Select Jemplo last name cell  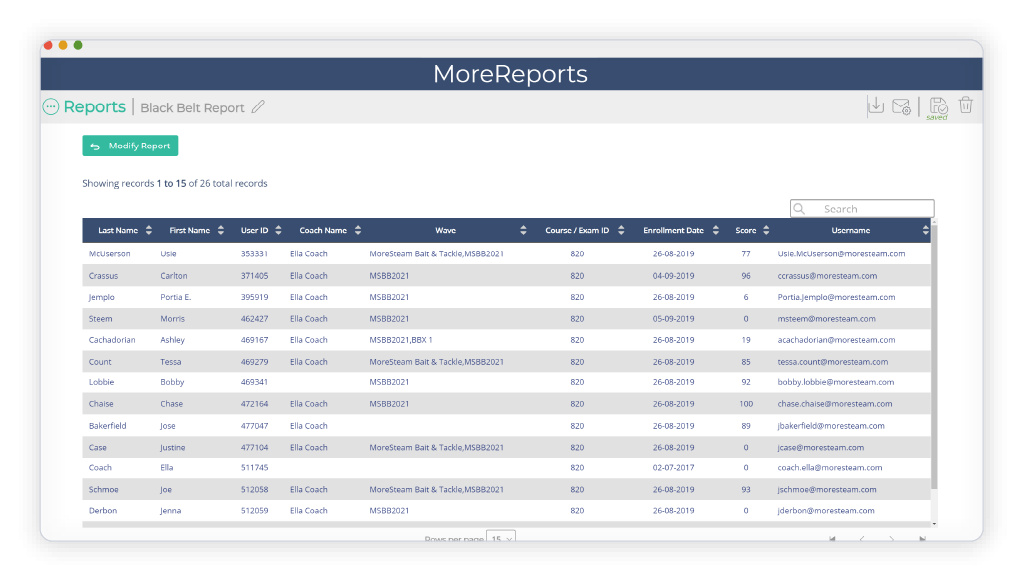pyautogui.click(x=101, y=297)
